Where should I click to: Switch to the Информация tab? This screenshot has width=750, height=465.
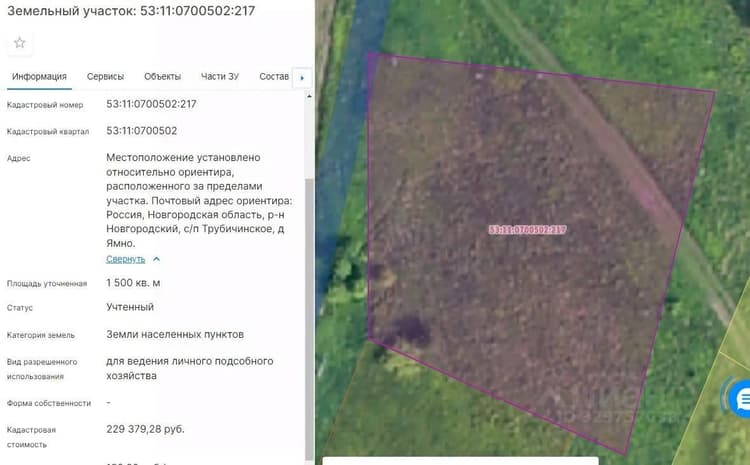tap(39, 77)
